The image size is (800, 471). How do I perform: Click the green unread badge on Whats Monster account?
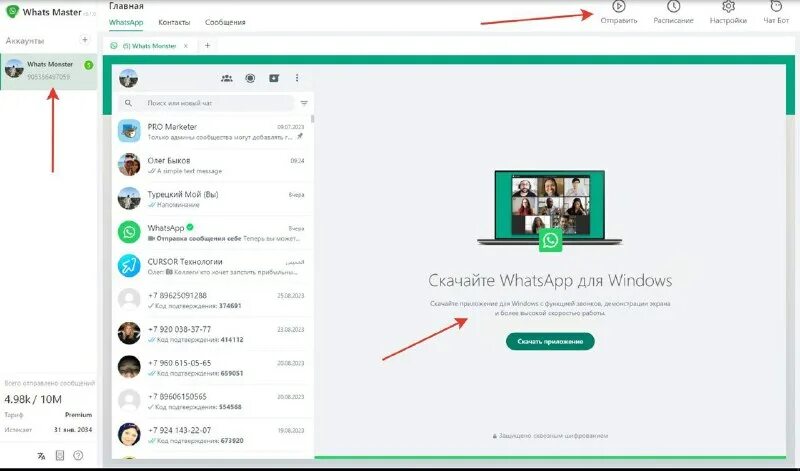click(x=89, y=65)
